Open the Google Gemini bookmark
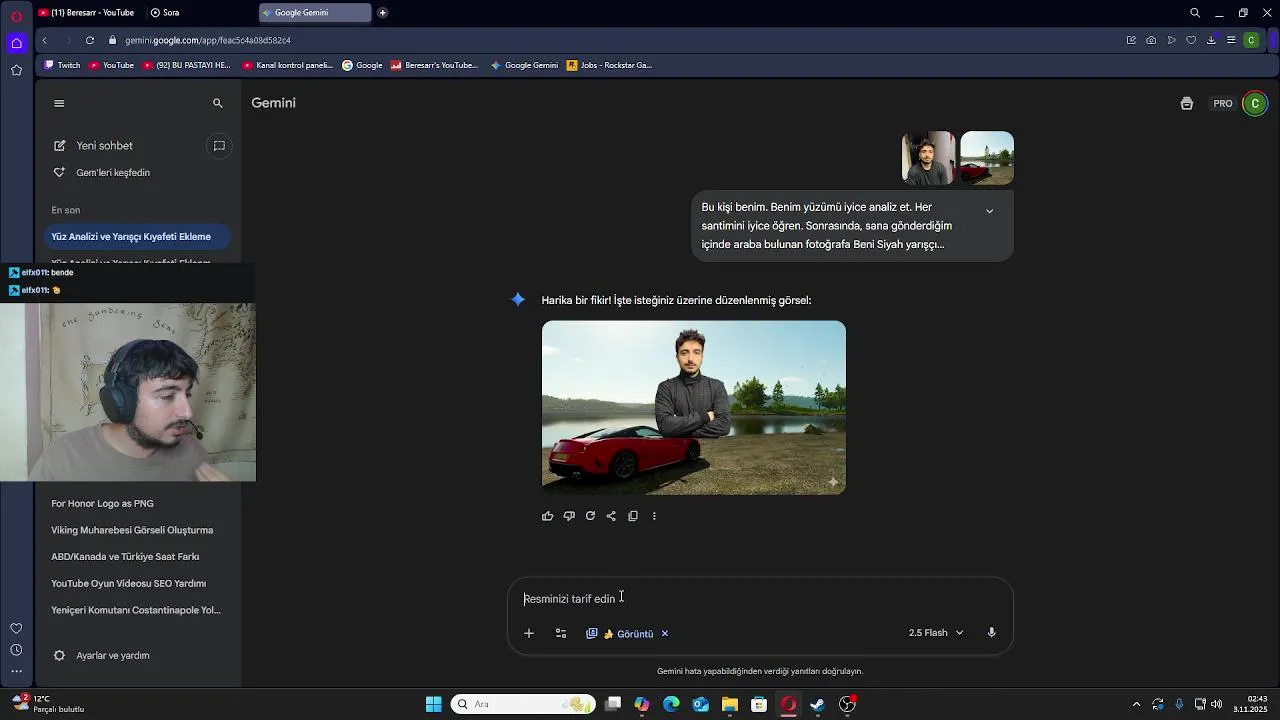Screen dimensions: 1280x720 [524, 65]
